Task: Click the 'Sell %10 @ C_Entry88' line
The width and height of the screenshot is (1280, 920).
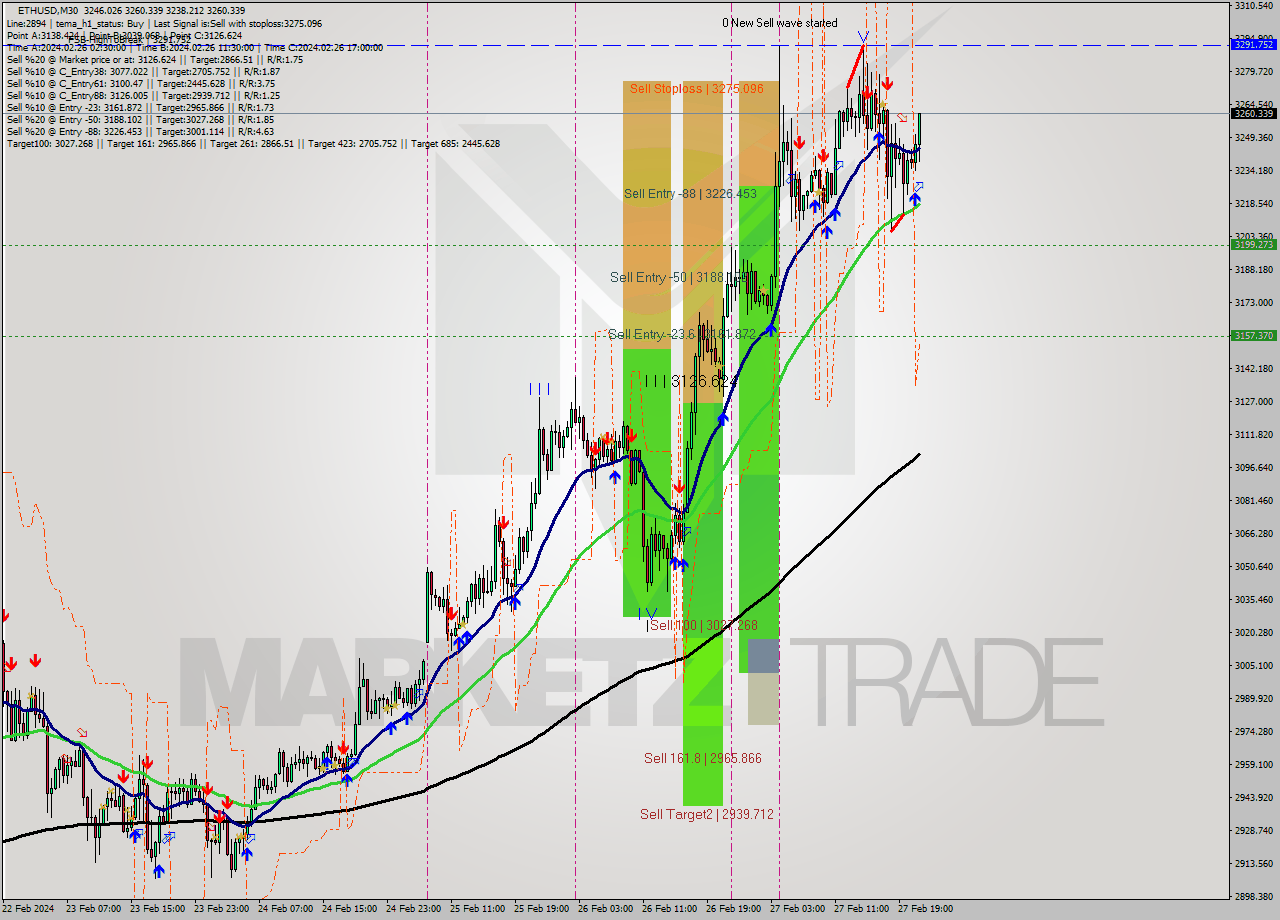Action: point(143,95)
